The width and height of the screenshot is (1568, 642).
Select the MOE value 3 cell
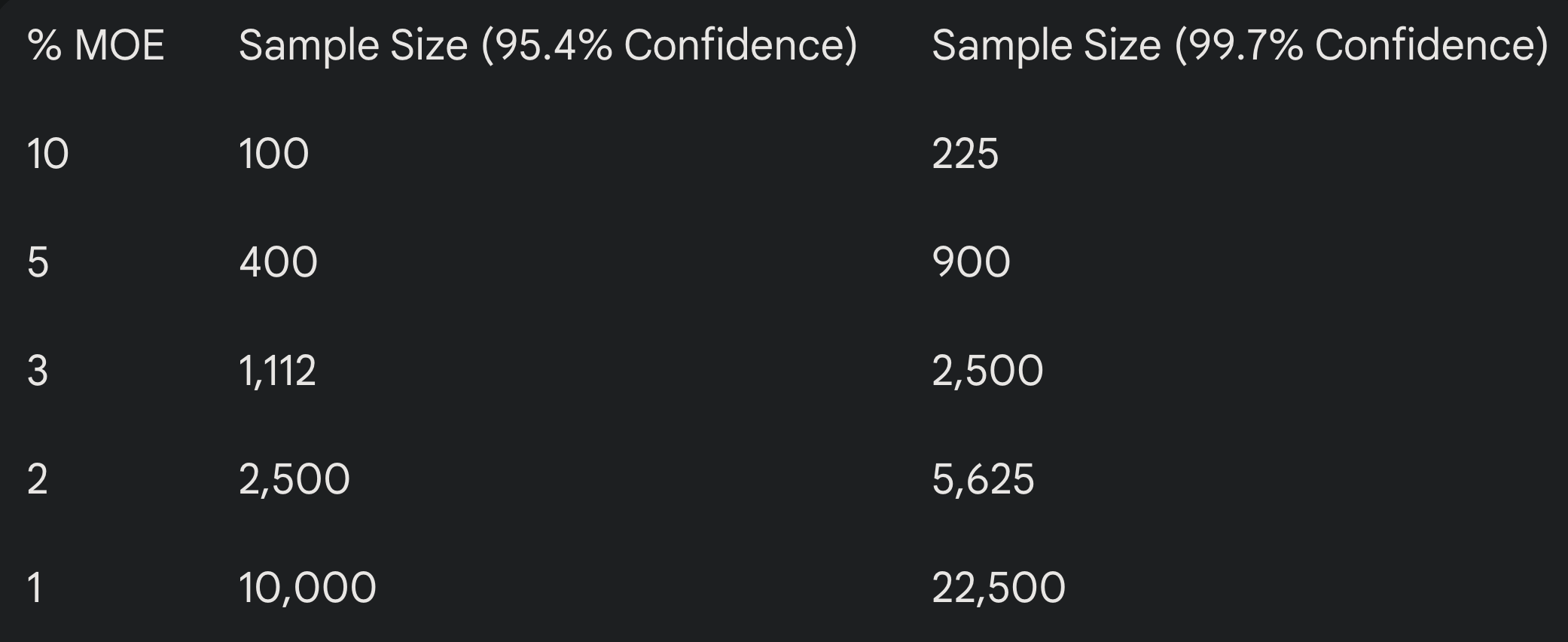[x=38, y=371]
